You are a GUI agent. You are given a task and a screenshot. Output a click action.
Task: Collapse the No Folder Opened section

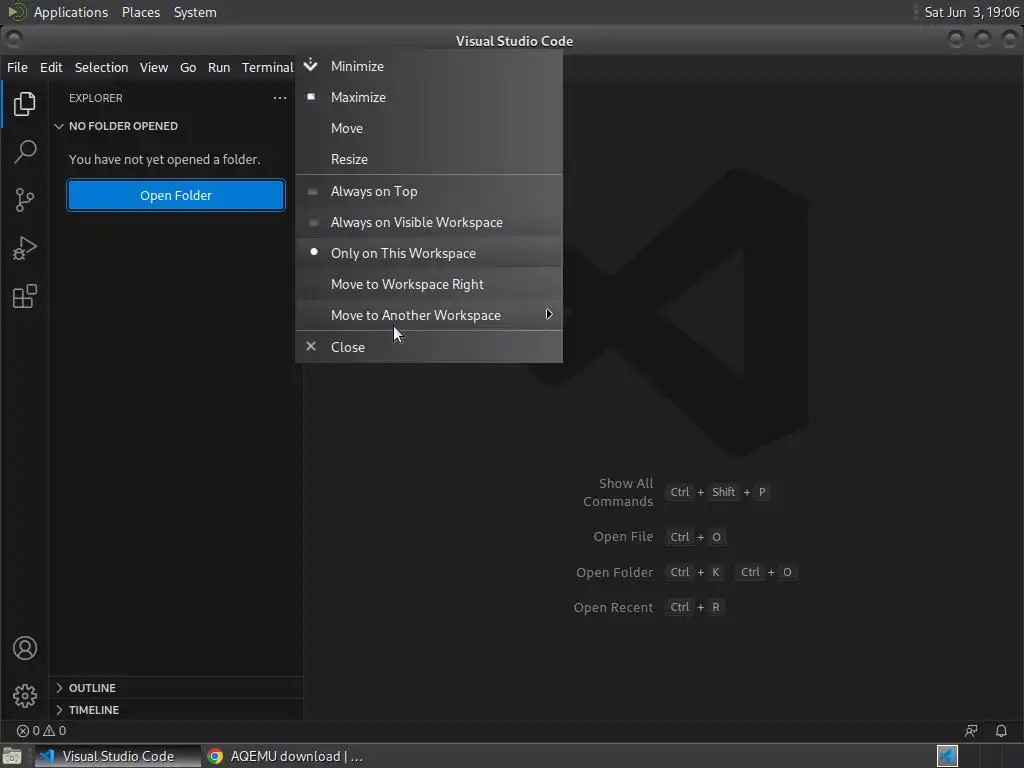tap(176, 126)
